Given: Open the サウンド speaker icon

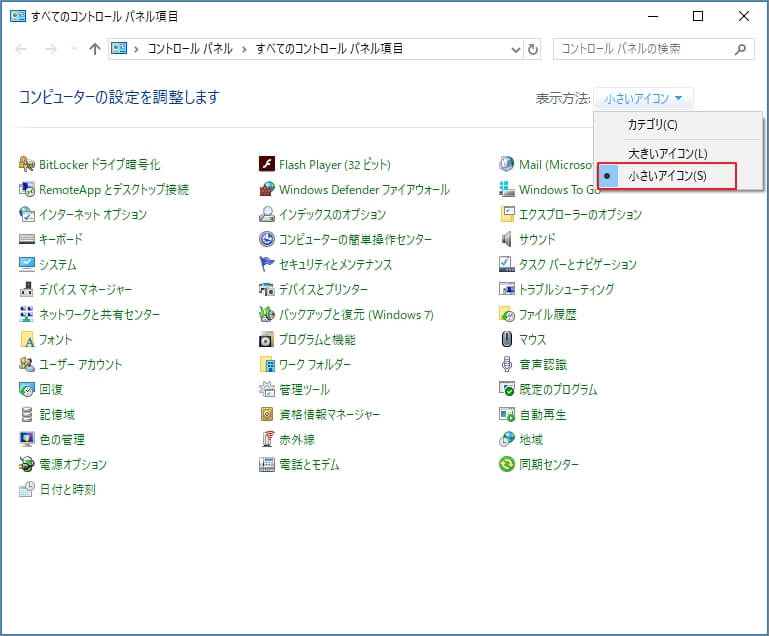Looking at the screenshot, I should click(507, 239).
